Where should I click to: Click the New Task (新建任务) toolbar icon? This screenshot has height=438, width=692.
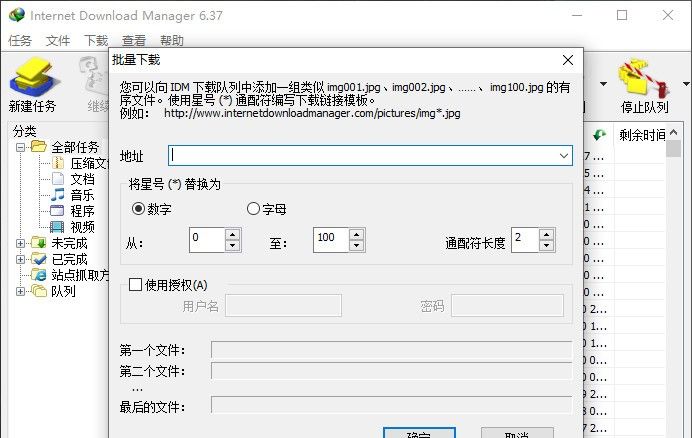pyautogui.click(x=34, y=78)
